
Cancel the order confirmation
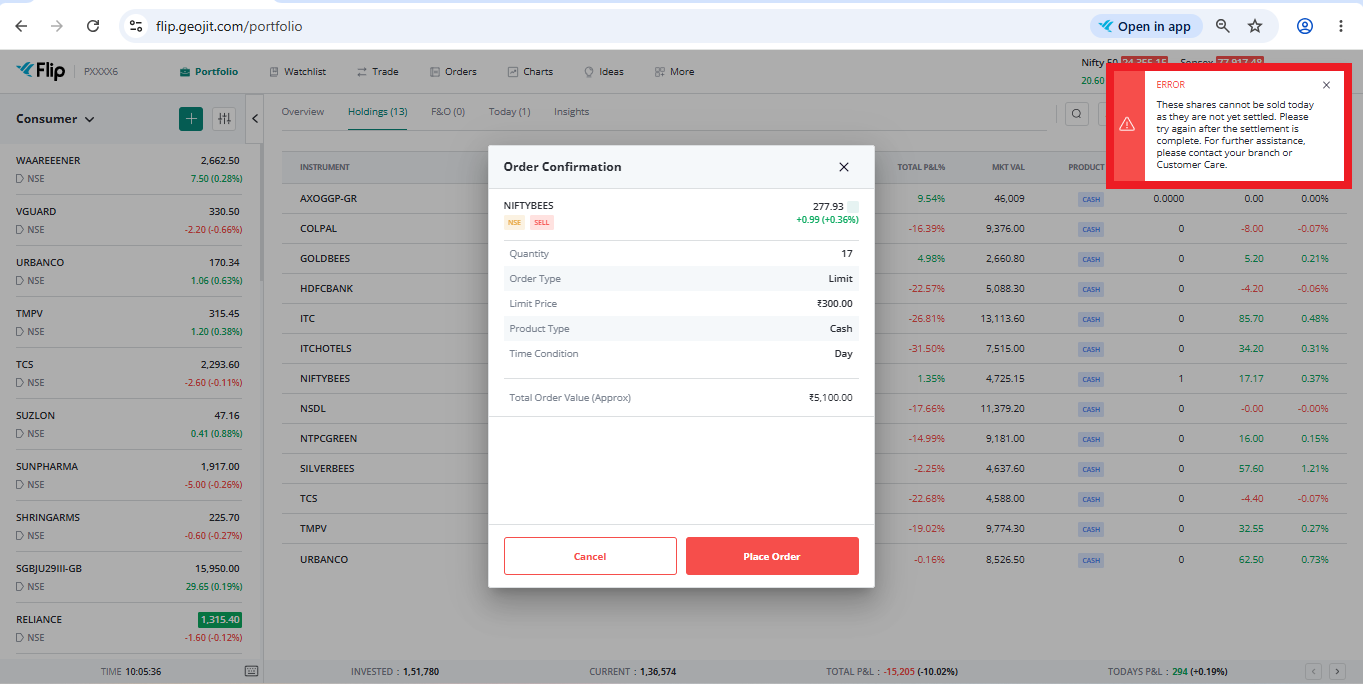click(x=590, y=556)
